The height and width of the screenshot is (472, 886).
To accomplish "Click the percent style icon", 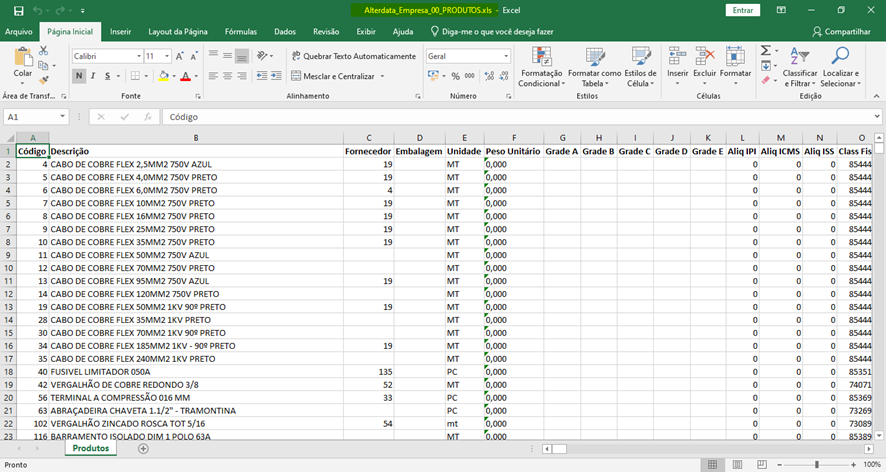I will [455, 76].
